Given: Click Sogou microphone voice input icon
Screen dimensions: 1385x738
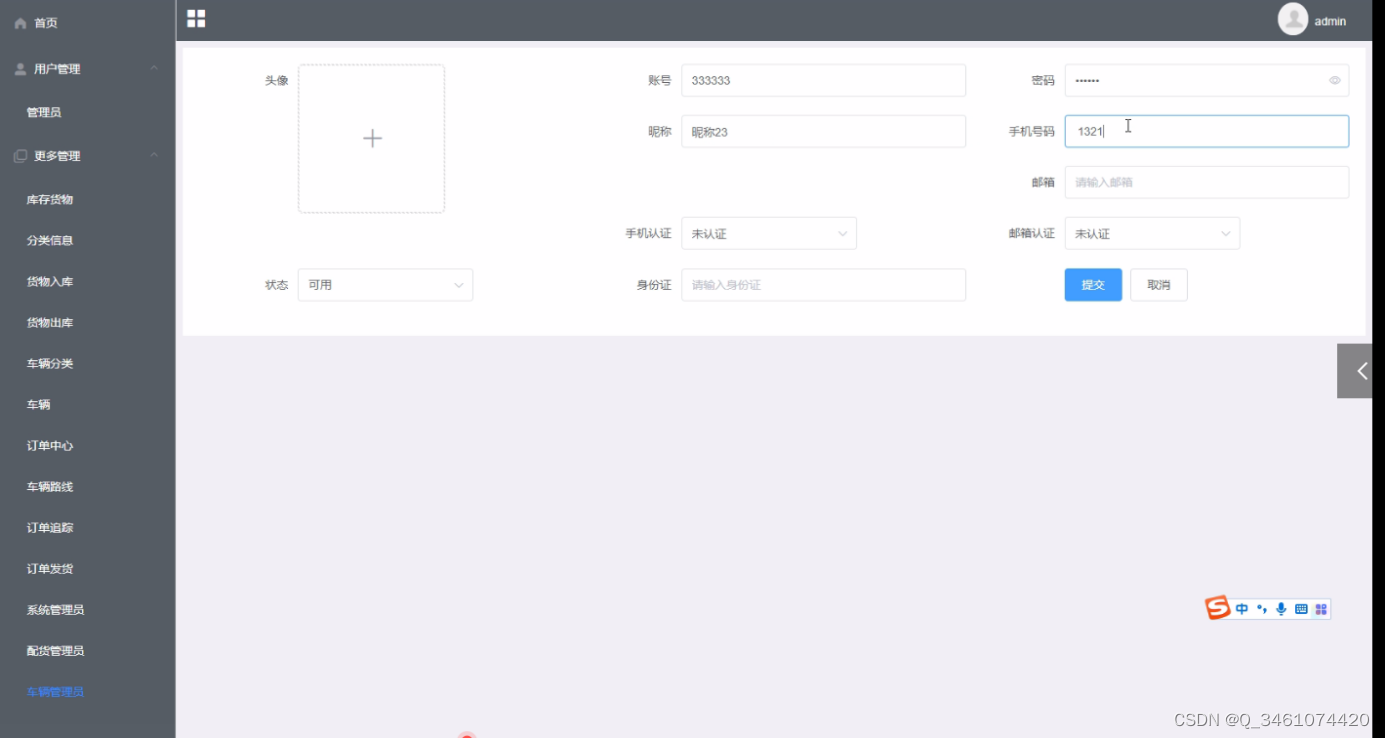Looking at the screenshot, I should (x=1281, y=609).
